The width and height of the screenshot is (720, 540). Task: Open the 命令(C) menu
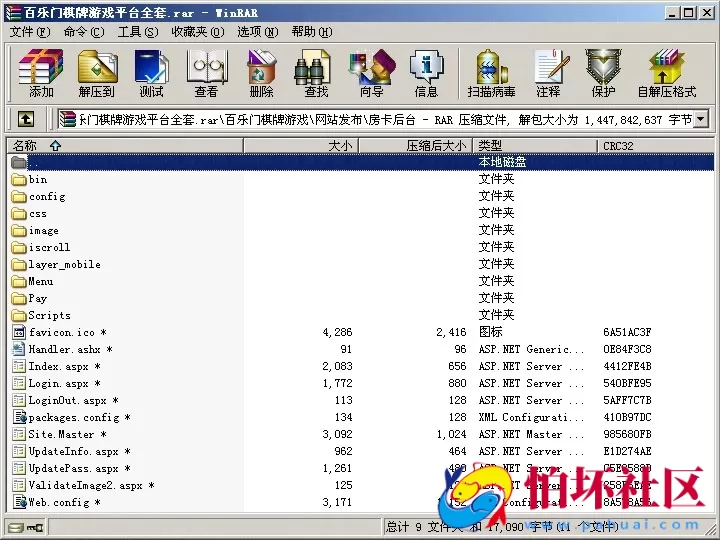pyautogui.click(x=84, y=32)
